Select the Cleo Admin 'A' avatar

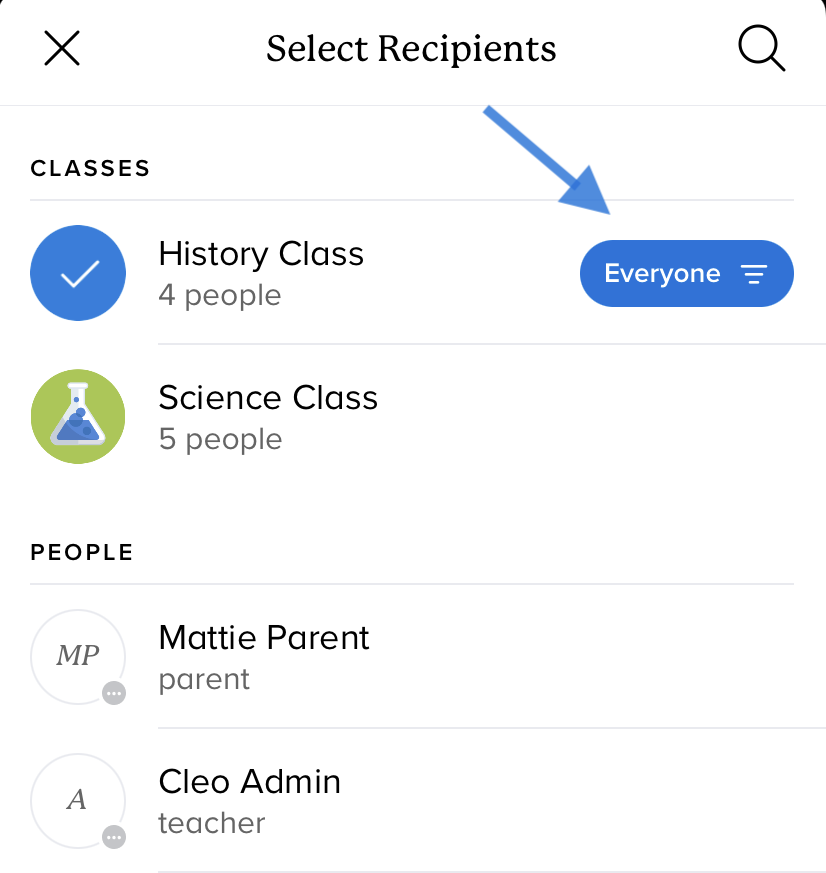pyautogui.click(x=78, y=800)
